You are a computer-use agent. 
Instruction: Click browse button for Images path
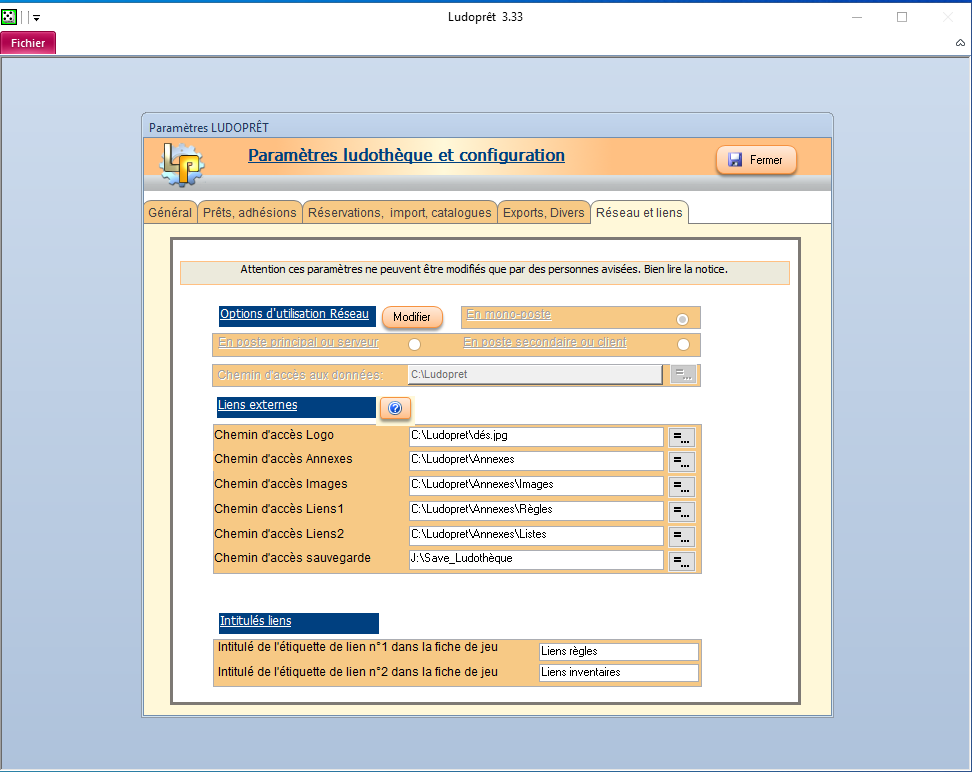[x=682, y=486]
